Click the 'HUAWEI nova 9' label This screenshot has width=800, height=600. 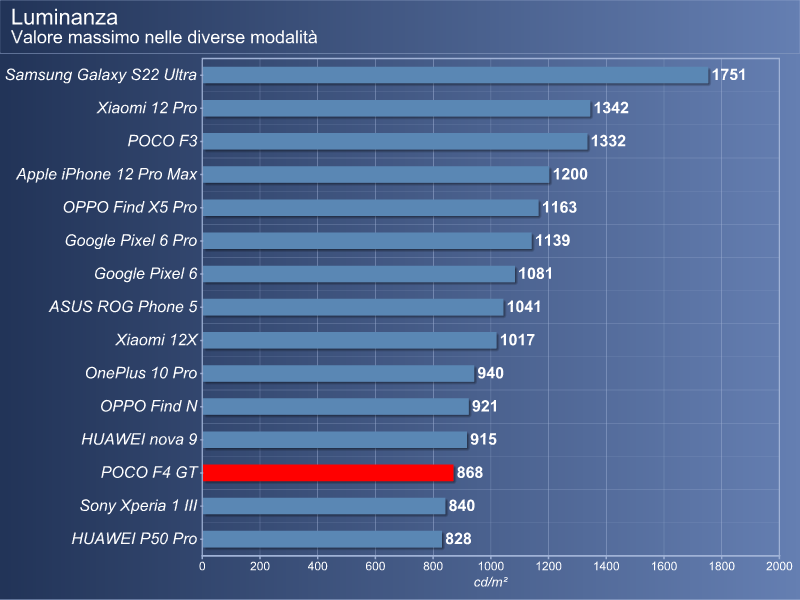(x=139, y=439)
